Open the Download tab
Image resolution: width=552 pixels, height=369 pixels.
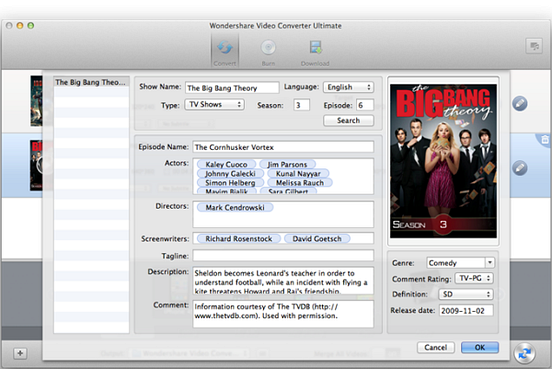pos(315,52)
